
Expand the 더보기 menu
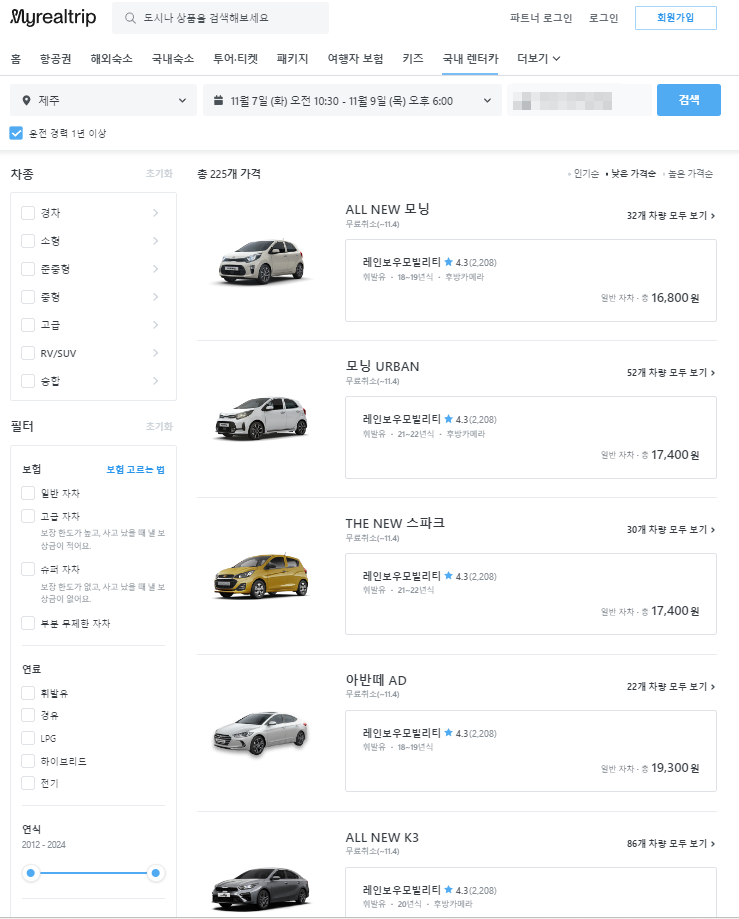pos(539,59)
